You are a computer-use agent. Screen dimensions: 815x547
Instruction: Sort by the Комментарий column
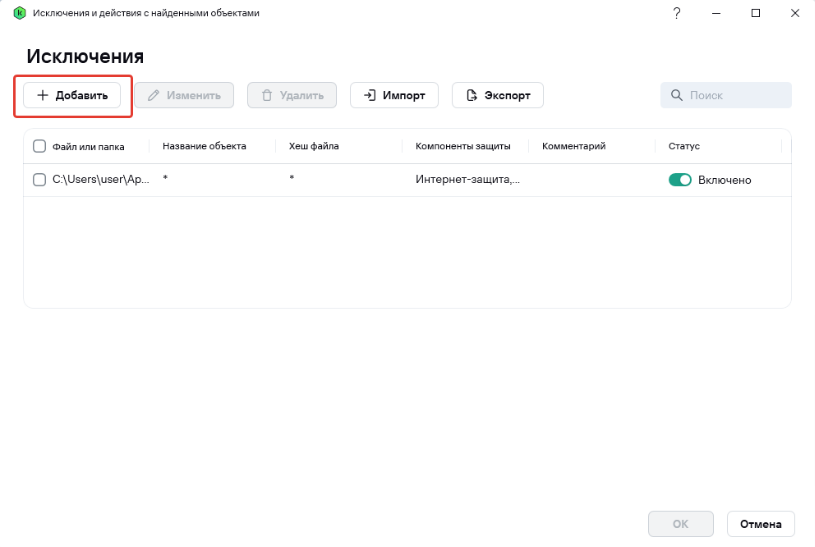(x=573, y=146)
